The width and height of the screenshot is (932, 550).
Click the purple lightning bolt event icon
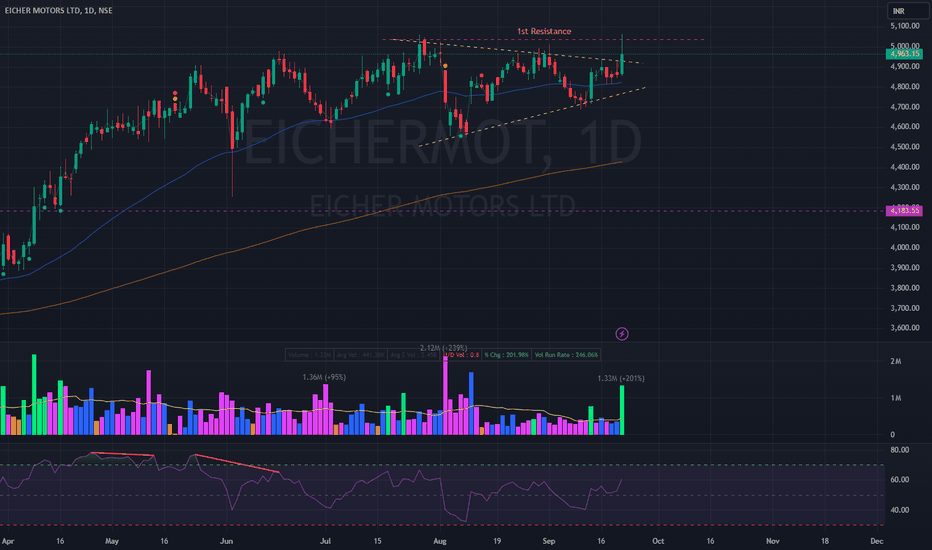point(622,334)
